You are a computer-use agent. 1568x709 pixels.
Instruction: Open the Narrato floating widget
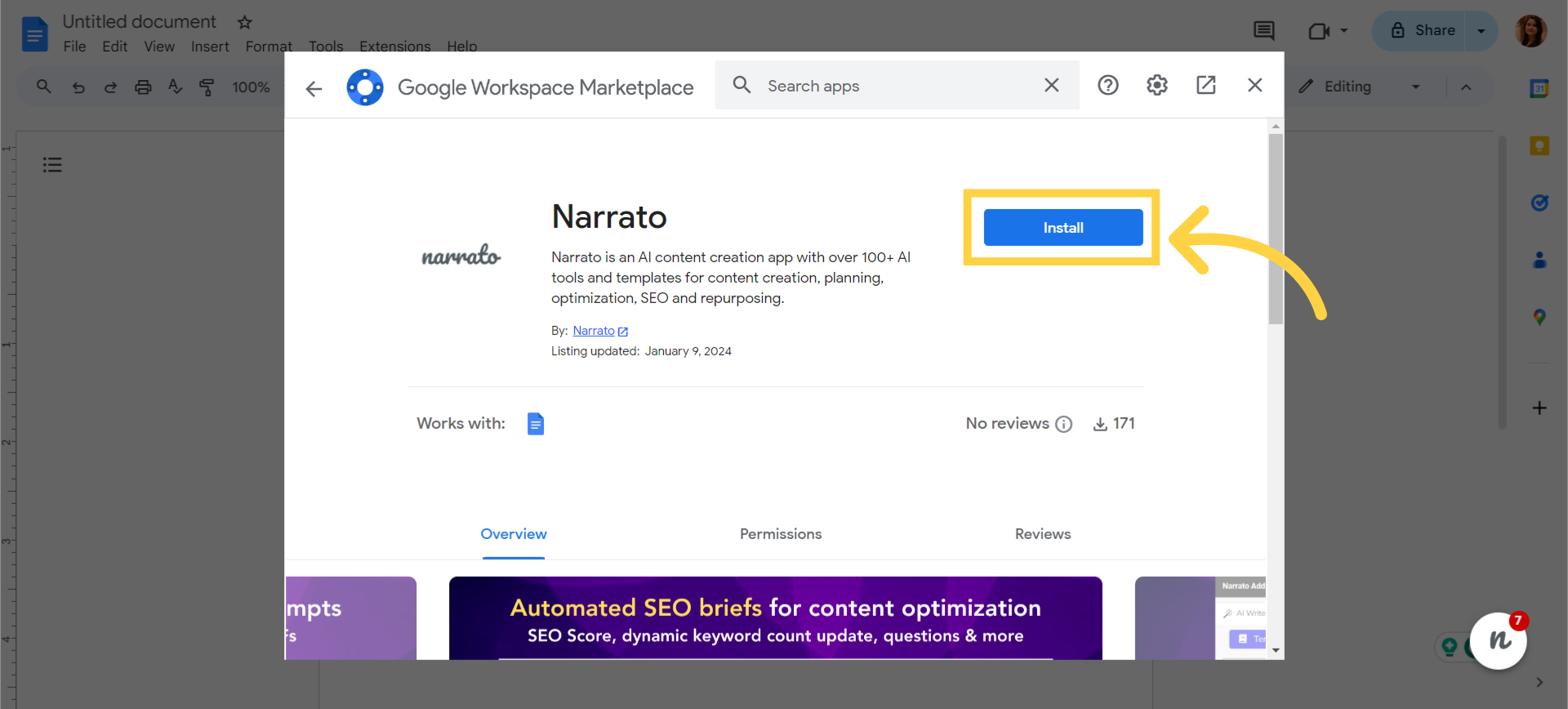click(x=1499, y=641)
